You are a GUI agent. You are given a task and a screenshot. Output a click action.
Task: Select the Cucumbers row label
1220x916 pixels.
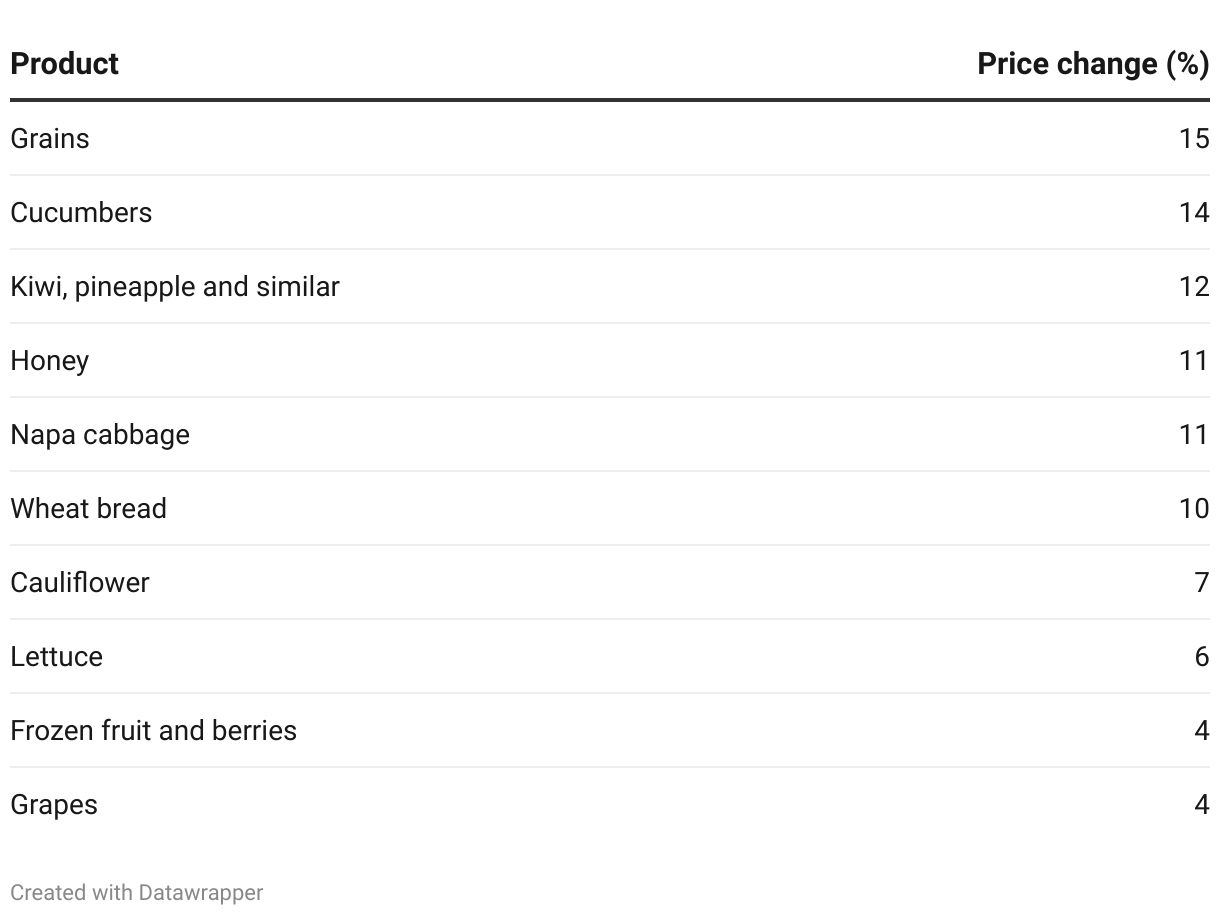[x=81, y=212]
